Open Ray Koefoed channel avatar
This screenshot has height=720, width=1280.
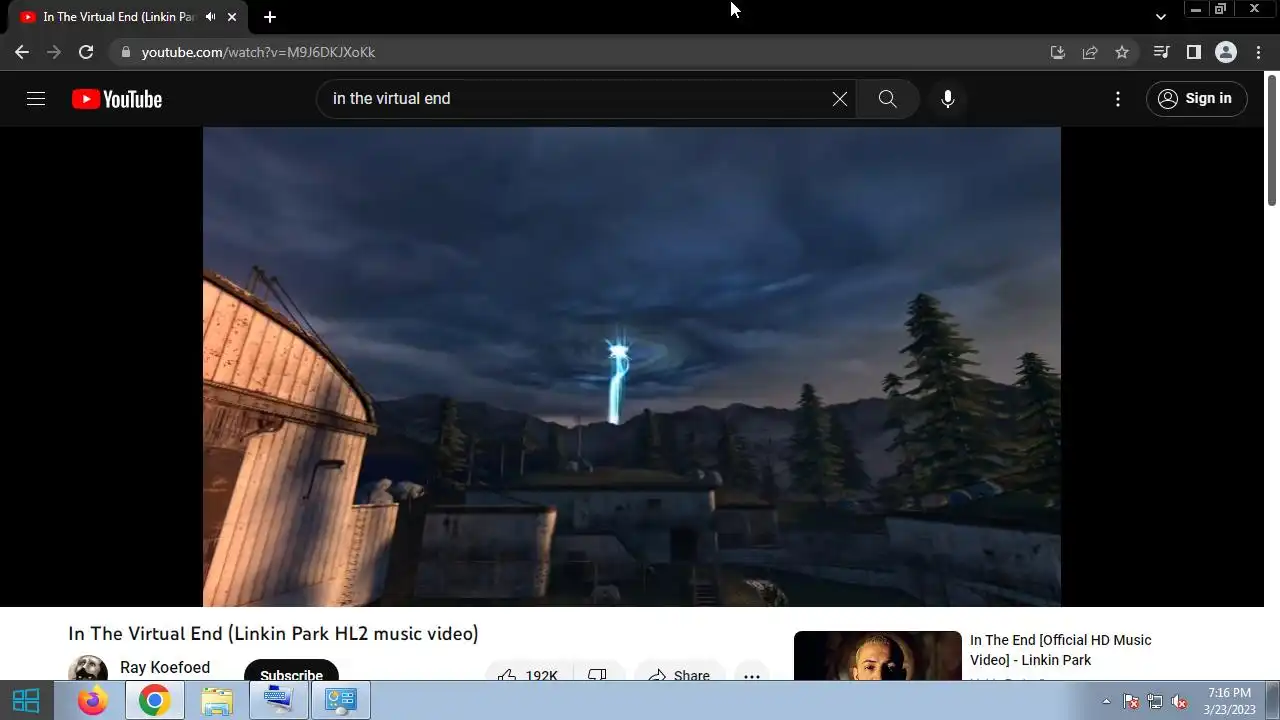(88, 668)
